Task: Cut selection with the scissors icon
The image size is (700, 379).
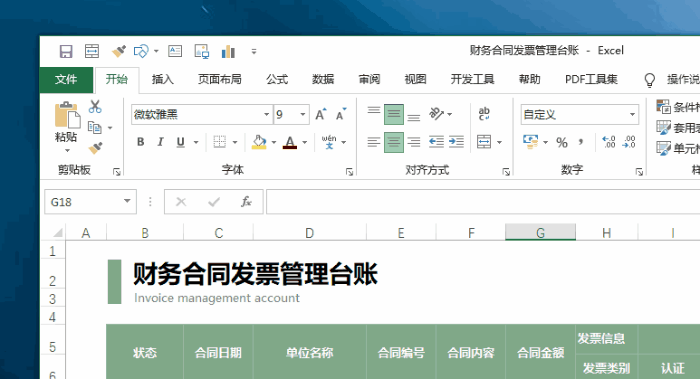Action: click(95, 107)
